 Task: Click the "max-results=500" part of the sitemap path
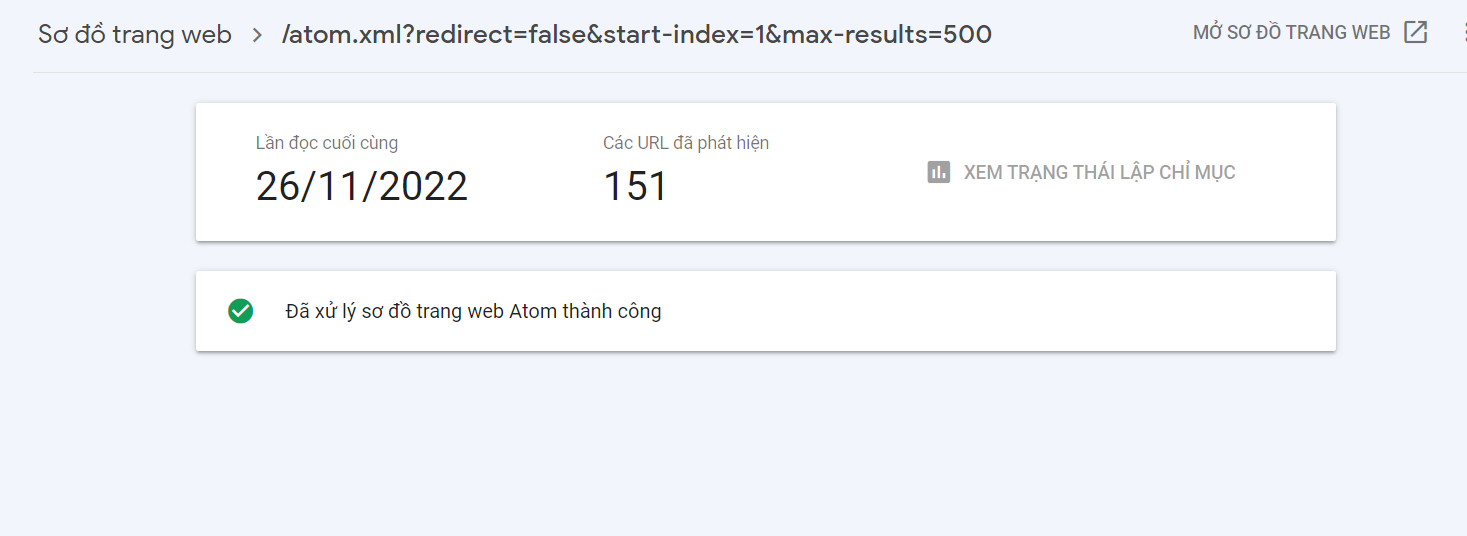coord(887,35)
